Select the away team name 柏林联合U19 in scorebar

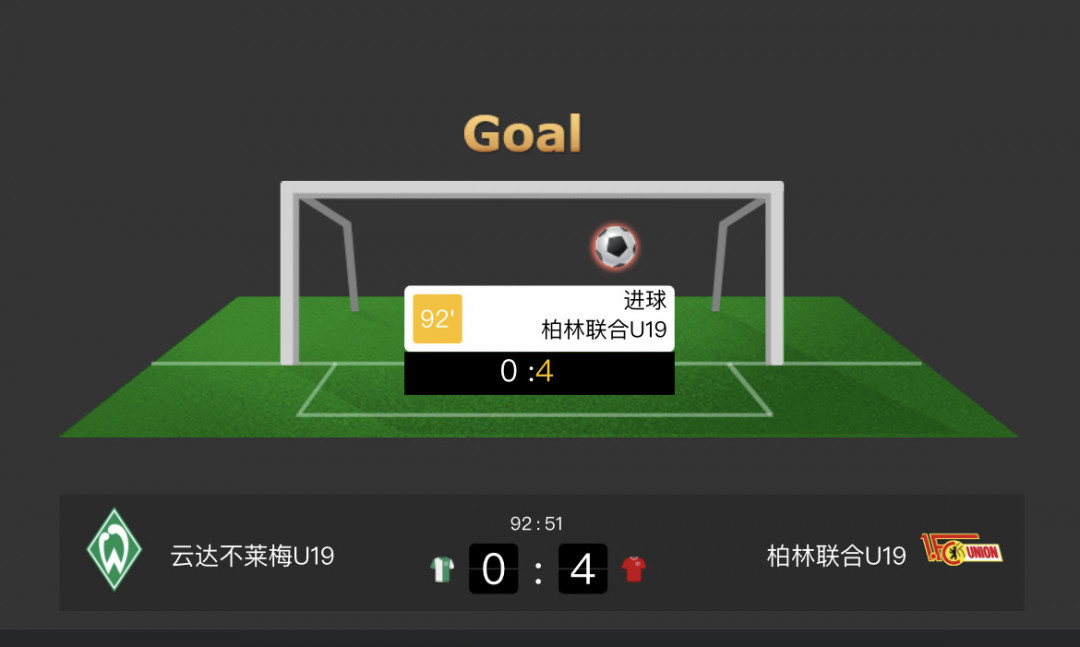point(836,555)
